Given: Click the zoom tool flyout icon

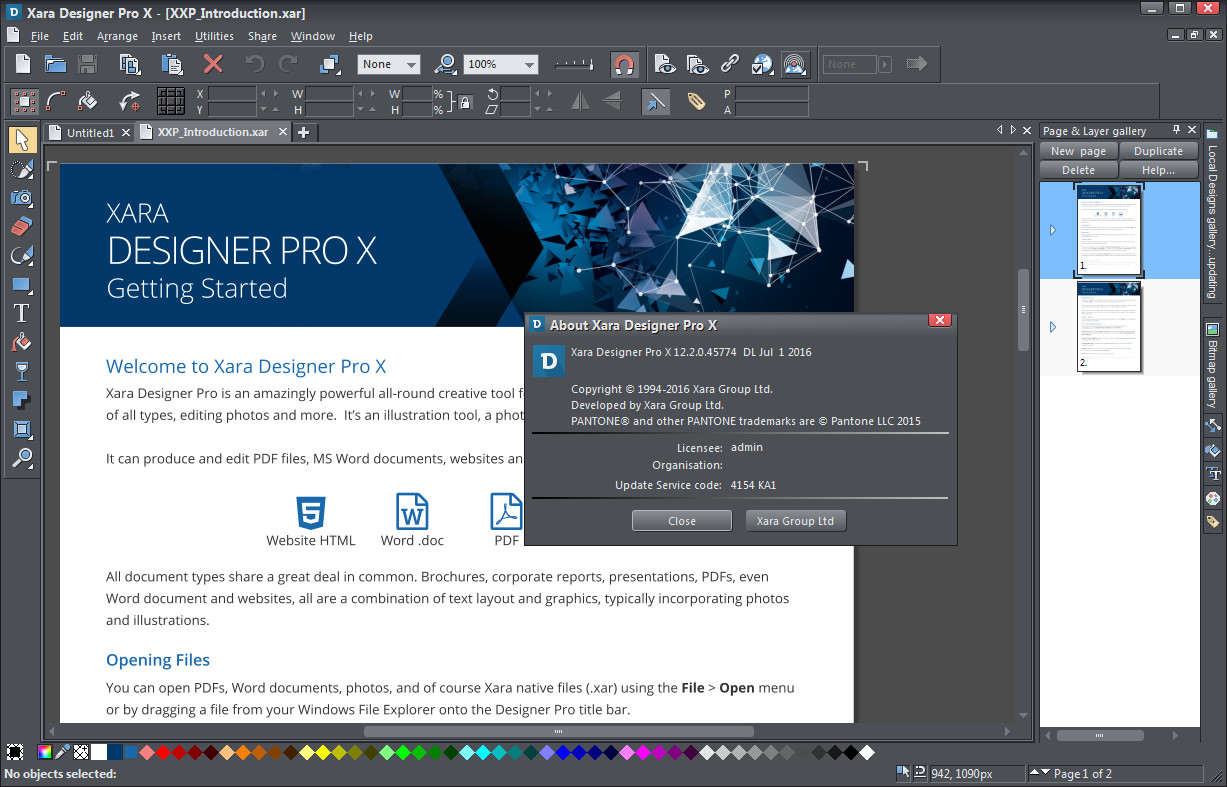Looking at the screenshot, I should coord(446,64).
